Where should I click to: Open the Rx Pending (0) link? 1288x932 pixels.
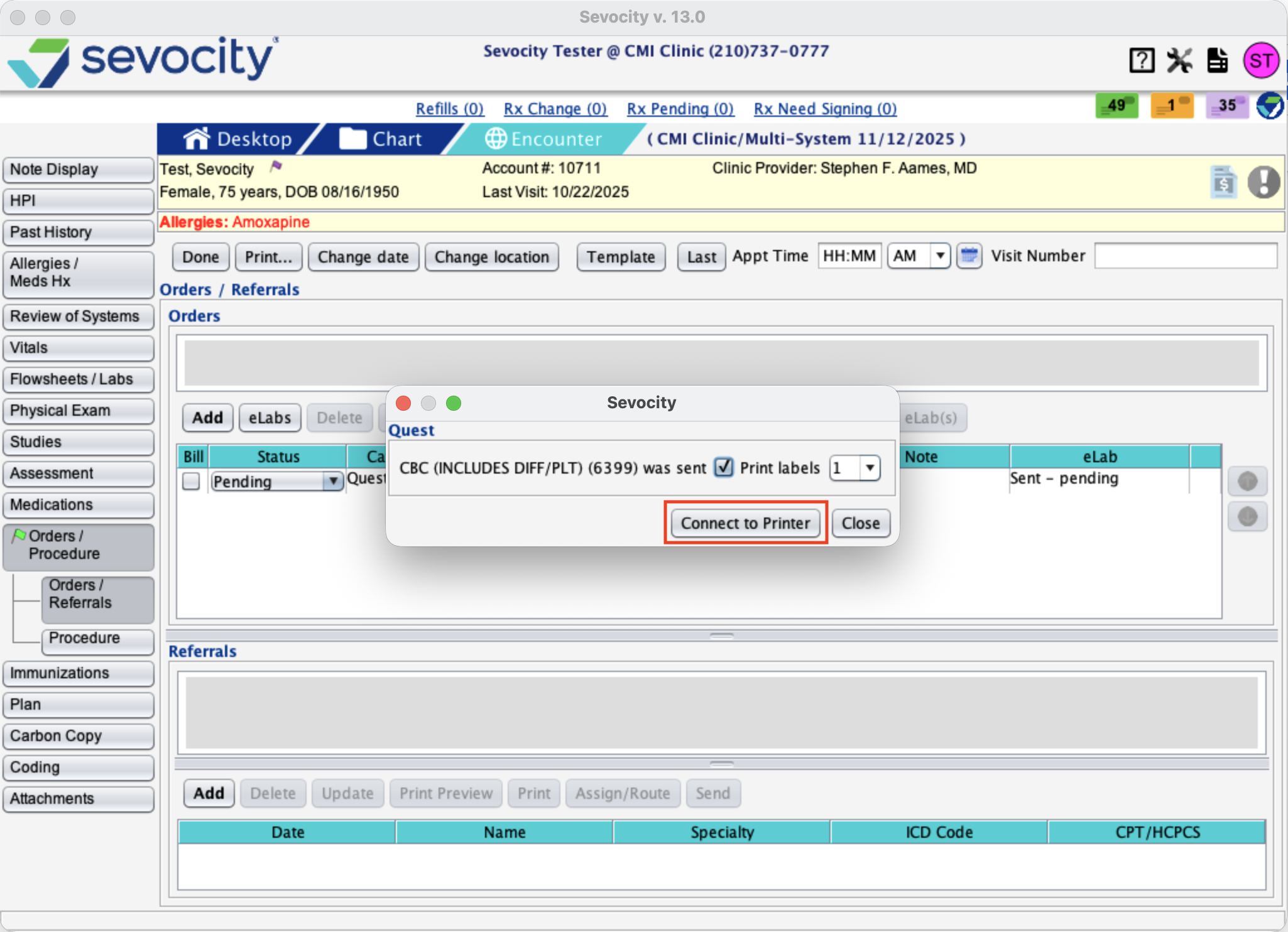click(680, 109)
